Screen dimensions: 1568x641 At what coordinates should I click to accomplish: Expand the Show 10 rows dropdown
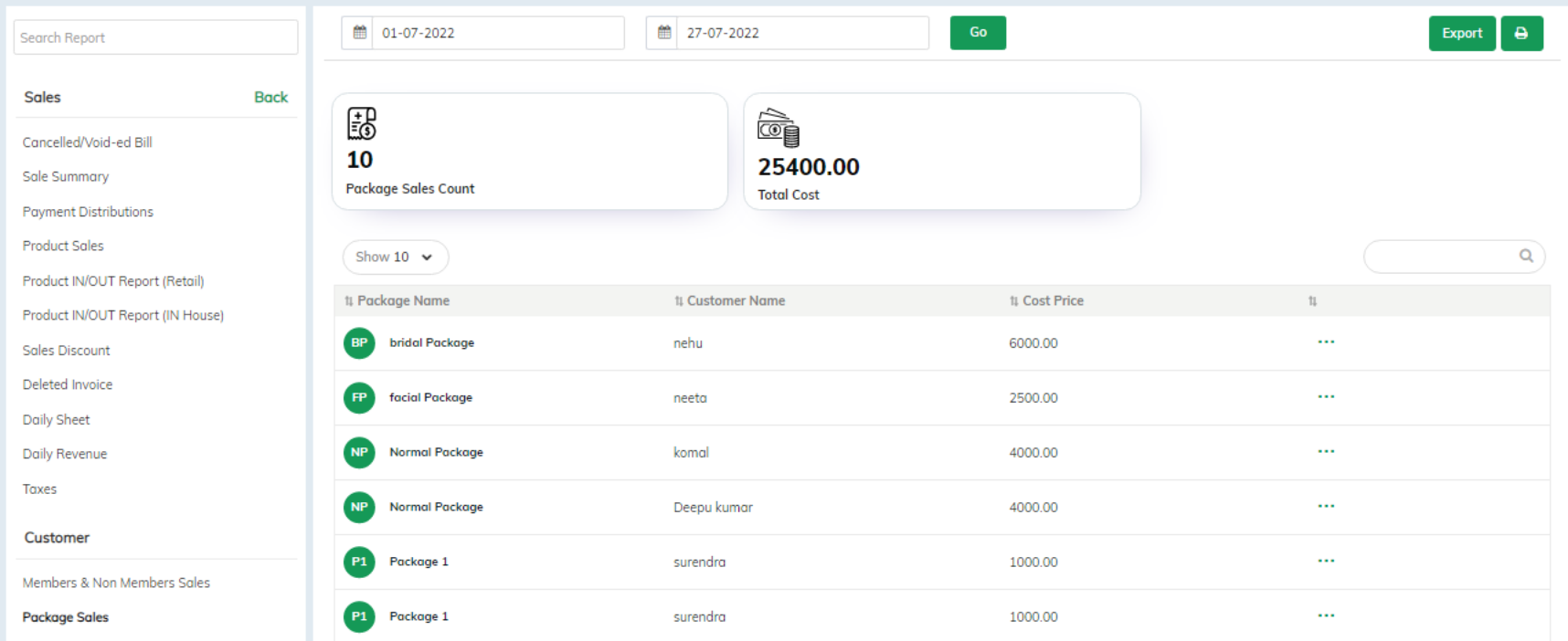point(396,257)
